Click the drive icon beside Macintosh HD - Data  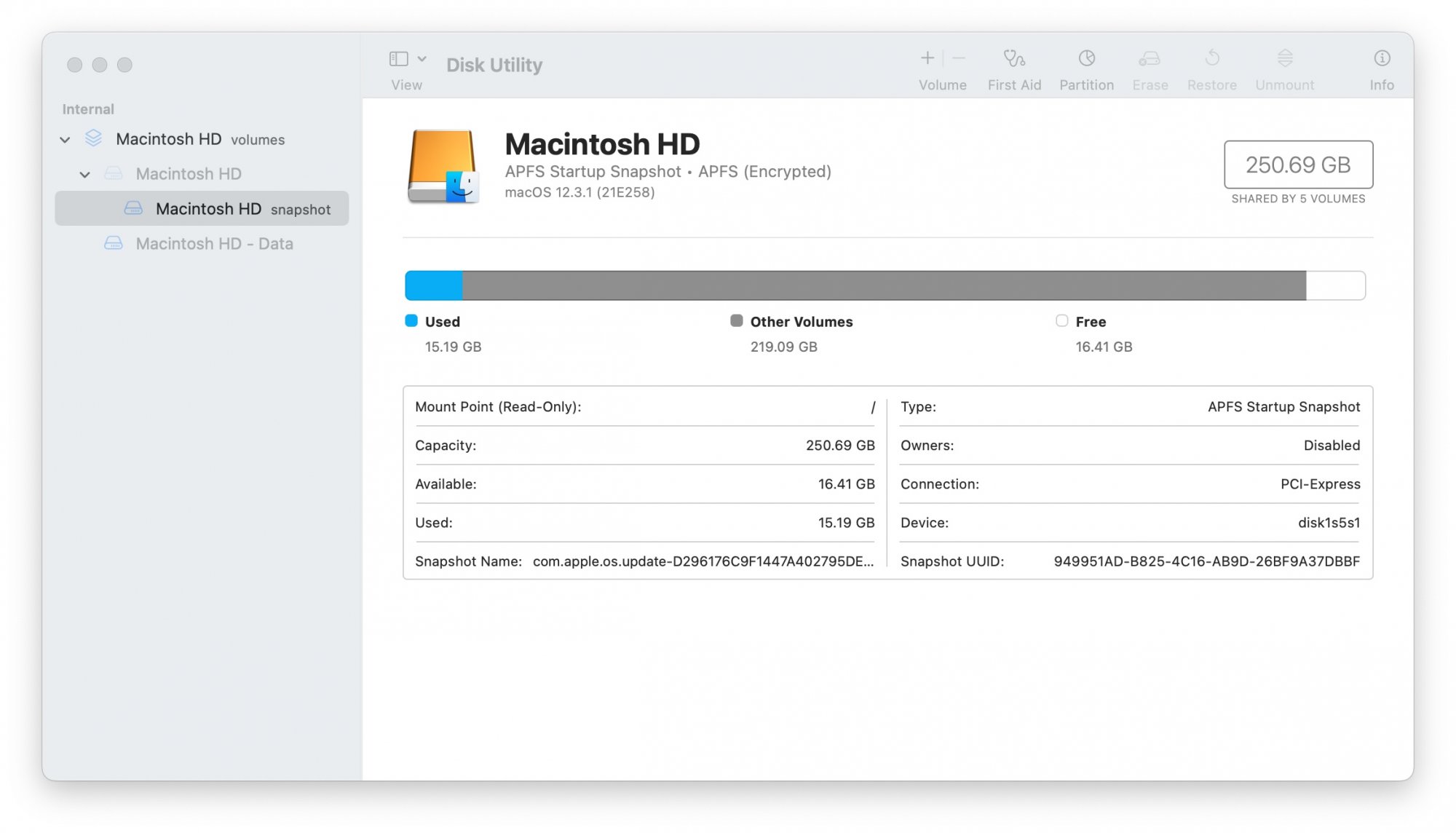tap(114, 243)
